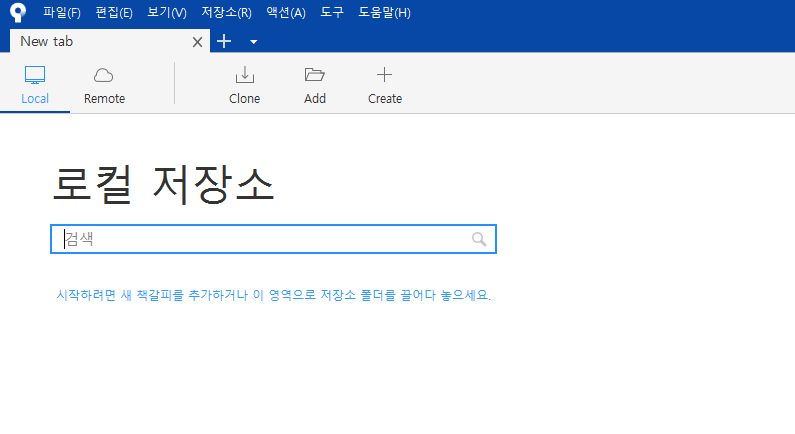Open a new tab with plus button
The height and width of the screenshot is (434, 795).
pos(224,41)
